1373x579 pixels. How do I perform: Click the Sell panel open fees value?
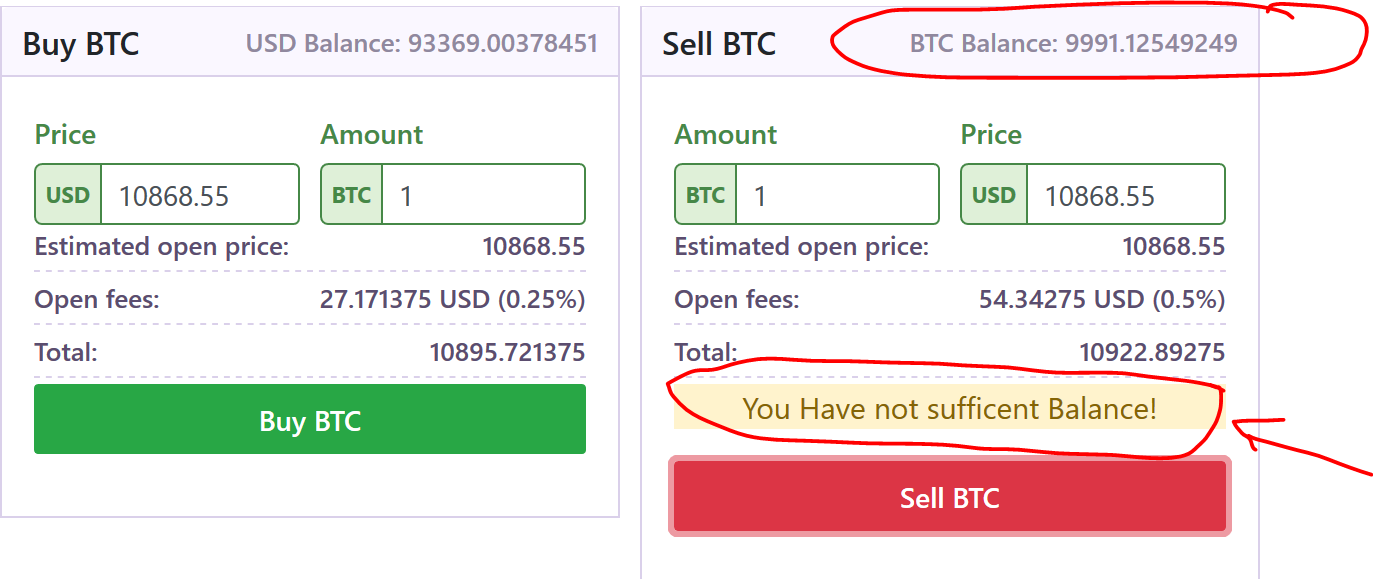tap(1101, 299)
